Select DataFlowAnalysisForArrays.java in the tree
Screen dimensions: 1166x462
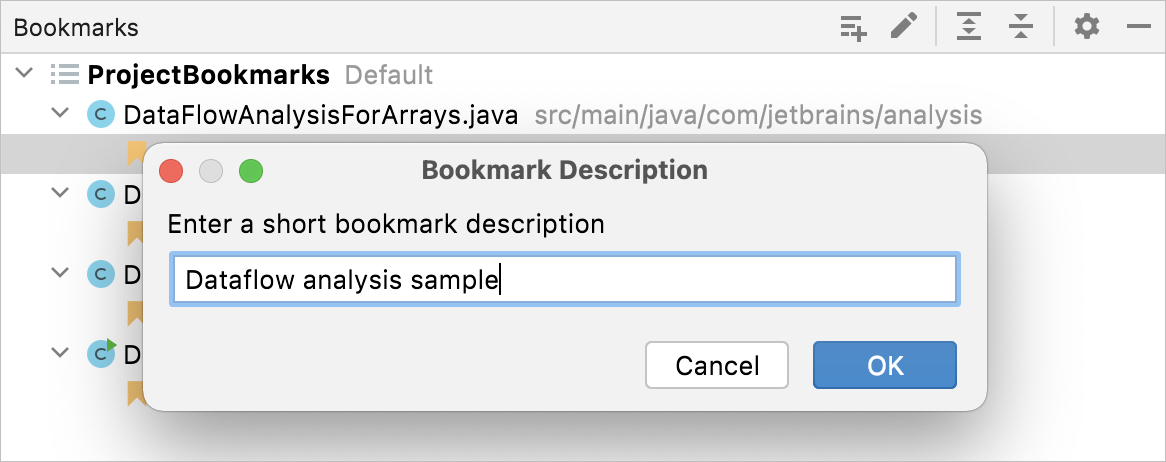pyautogui.click(x=320, y=115)
